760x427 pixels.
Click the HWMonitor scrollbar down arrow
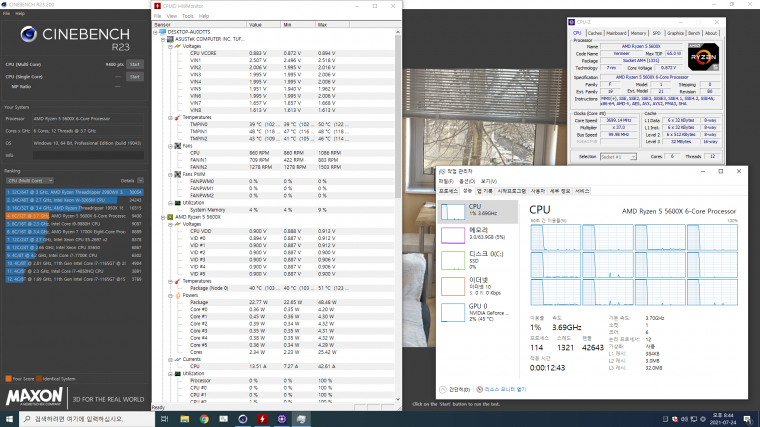[398, 399]
